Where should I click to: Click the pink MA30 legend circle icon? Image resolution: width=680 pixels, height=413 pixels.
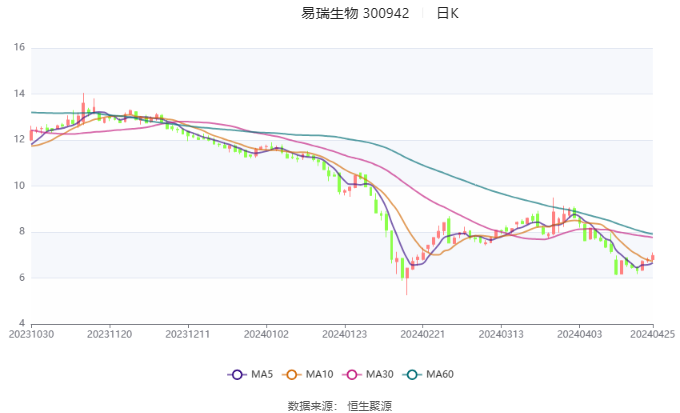(x=352, y=374)
